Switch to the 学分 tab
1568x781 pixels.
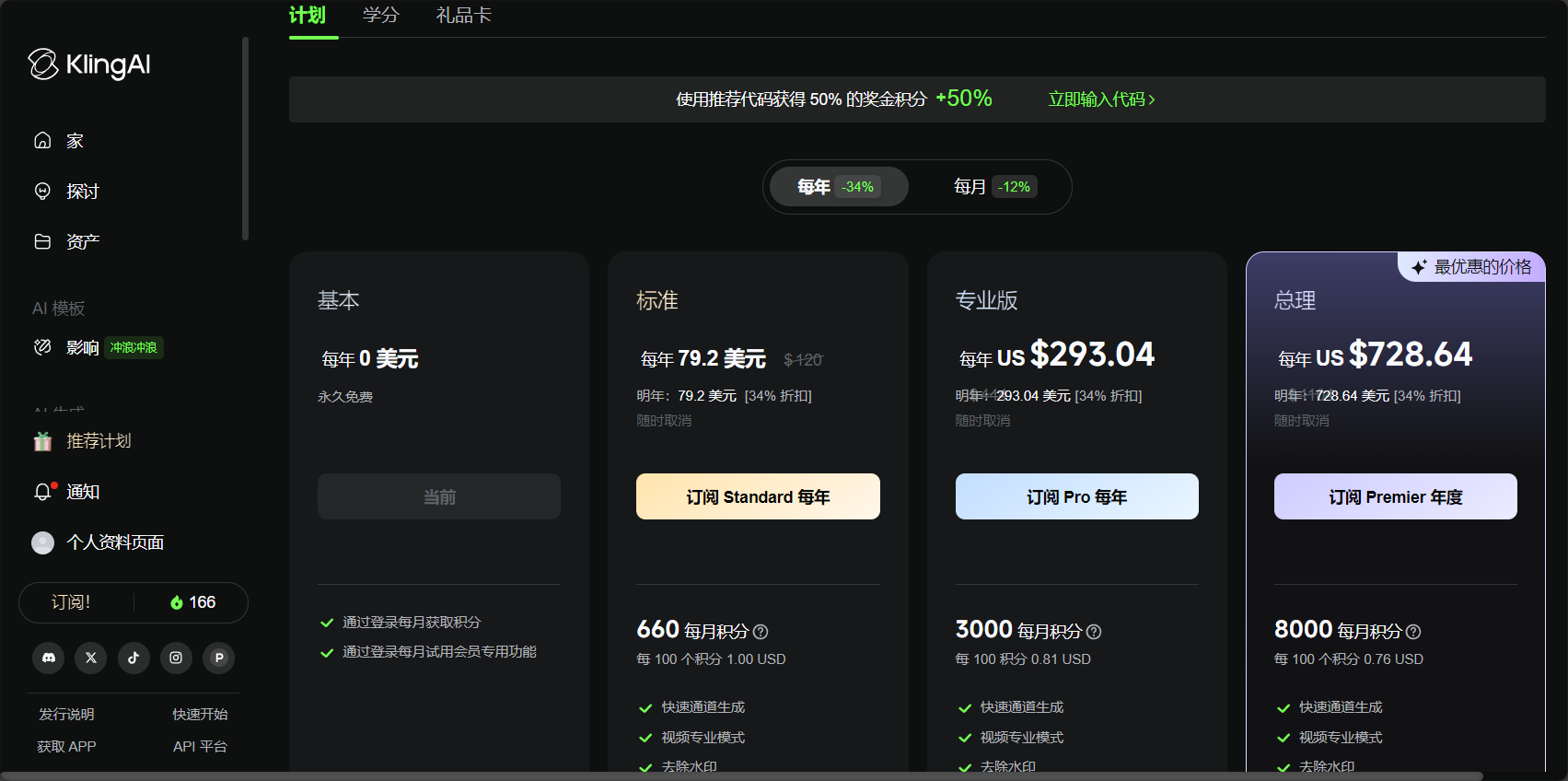381,16
